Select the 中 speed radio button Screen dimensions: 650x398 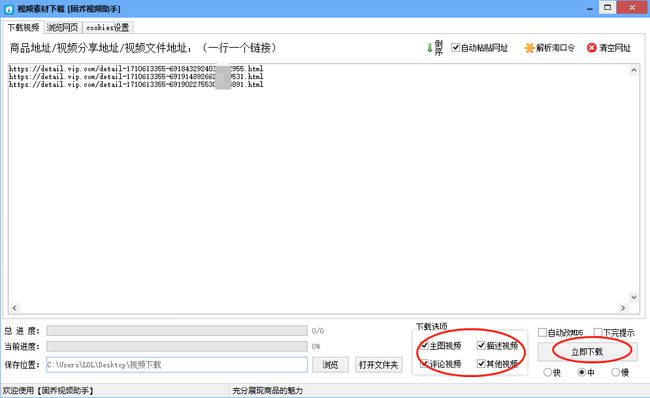point(582,372)
